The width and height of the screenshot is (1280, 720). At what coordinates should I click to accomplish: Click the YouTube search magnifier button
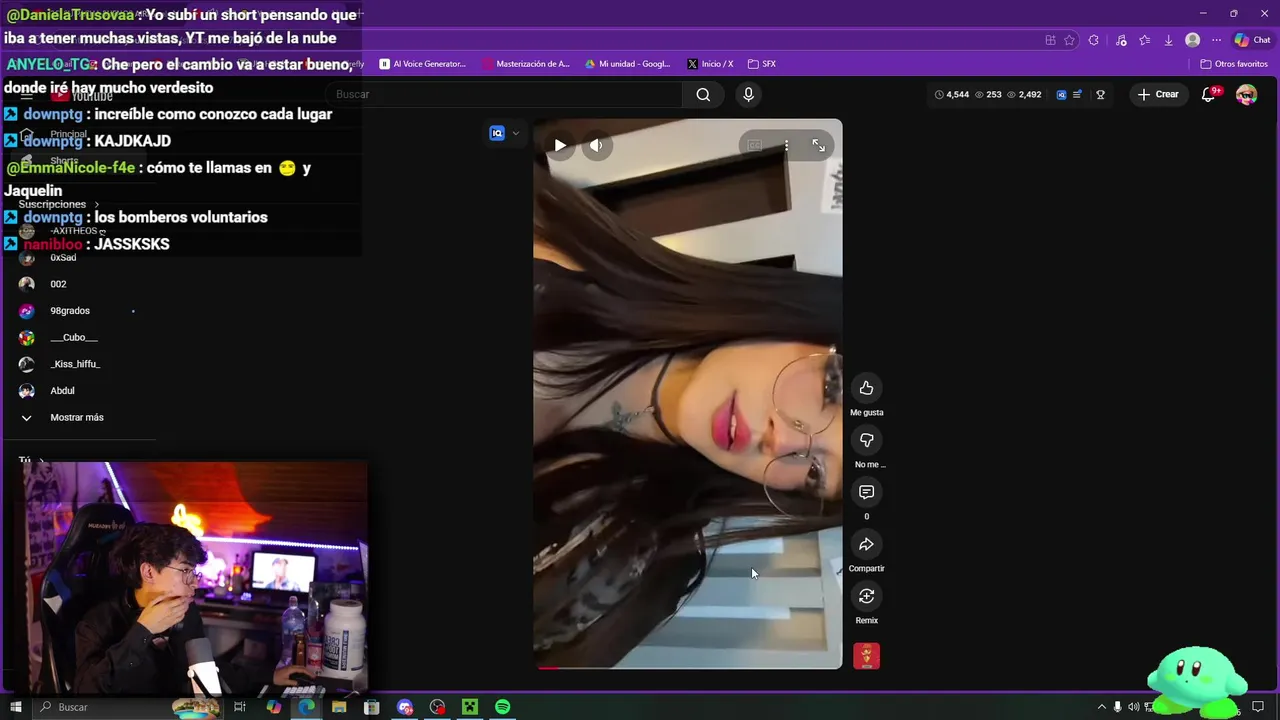coord(703,94)
